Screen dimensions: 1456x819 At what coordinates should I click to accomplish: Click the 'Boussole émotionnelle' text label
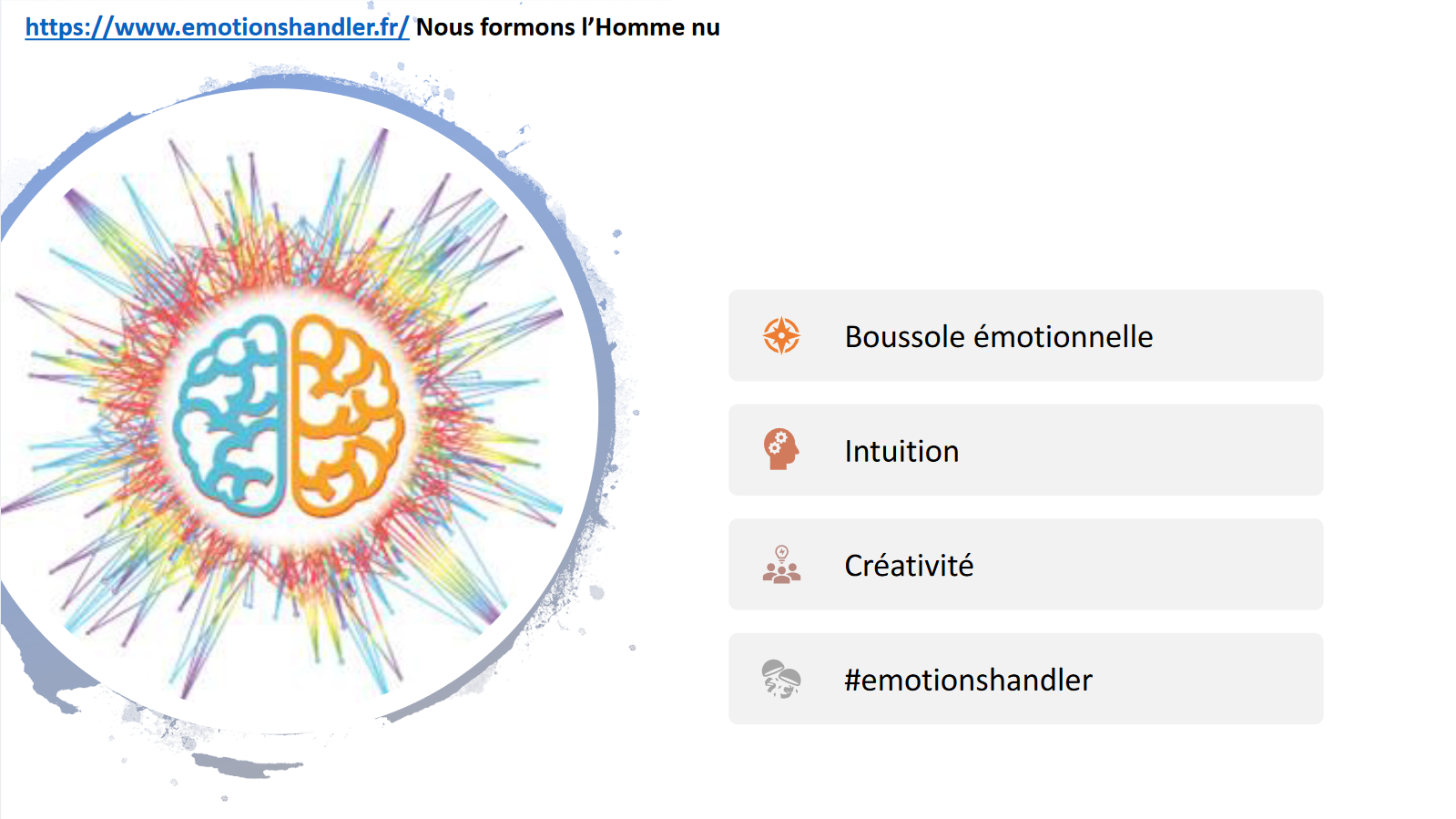click(998, 337)
